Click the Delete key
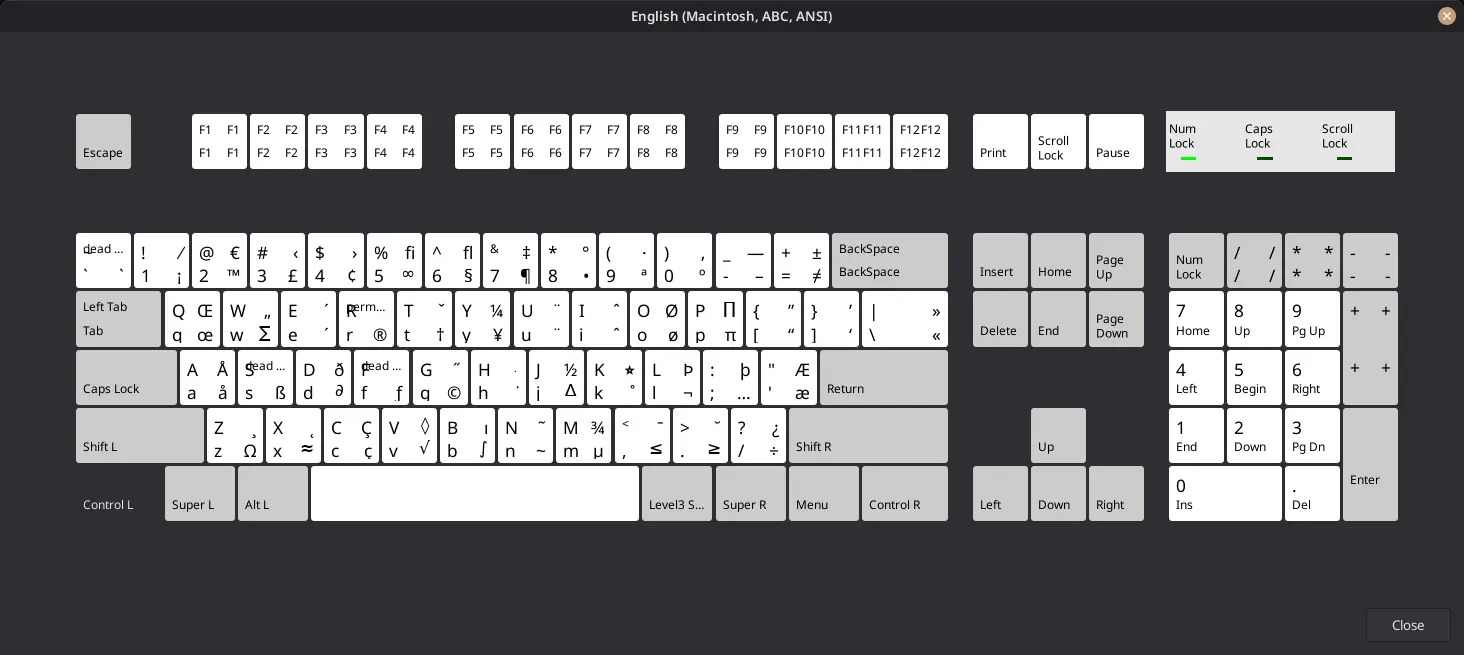1464x655 pixels. coord(1000,319)
